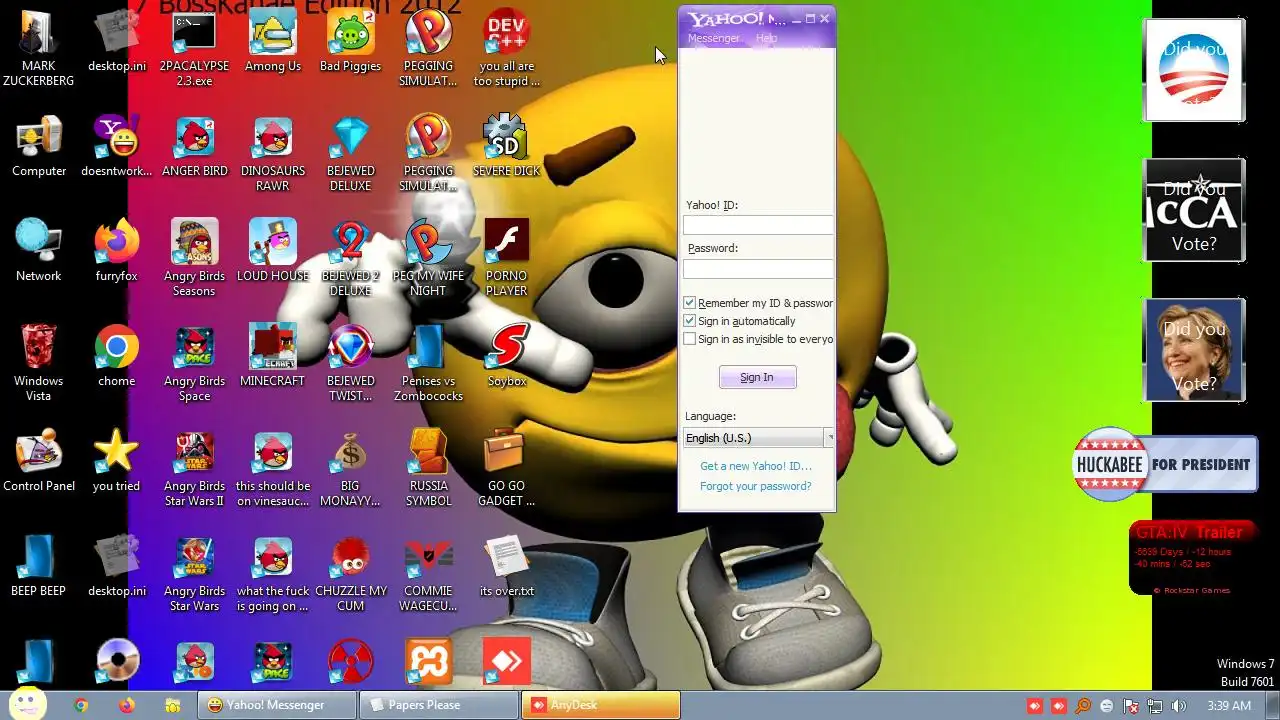Image resolution: width=1280 pixels, height=720 pixels.
Task: Switch to Papers Please taskbar button
Action: (x=439, y=705)
